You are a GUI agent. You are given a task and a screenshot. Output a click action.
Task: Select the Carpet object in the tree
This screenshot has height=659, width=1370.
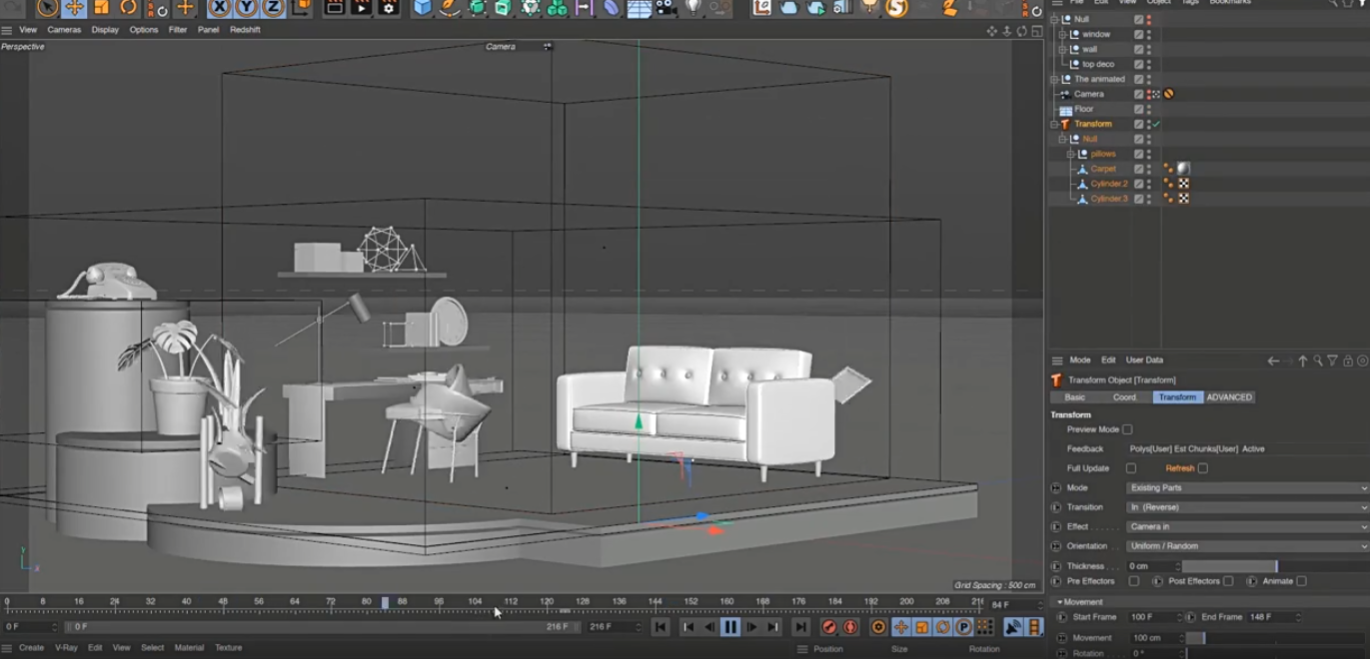coord(1104,169)
